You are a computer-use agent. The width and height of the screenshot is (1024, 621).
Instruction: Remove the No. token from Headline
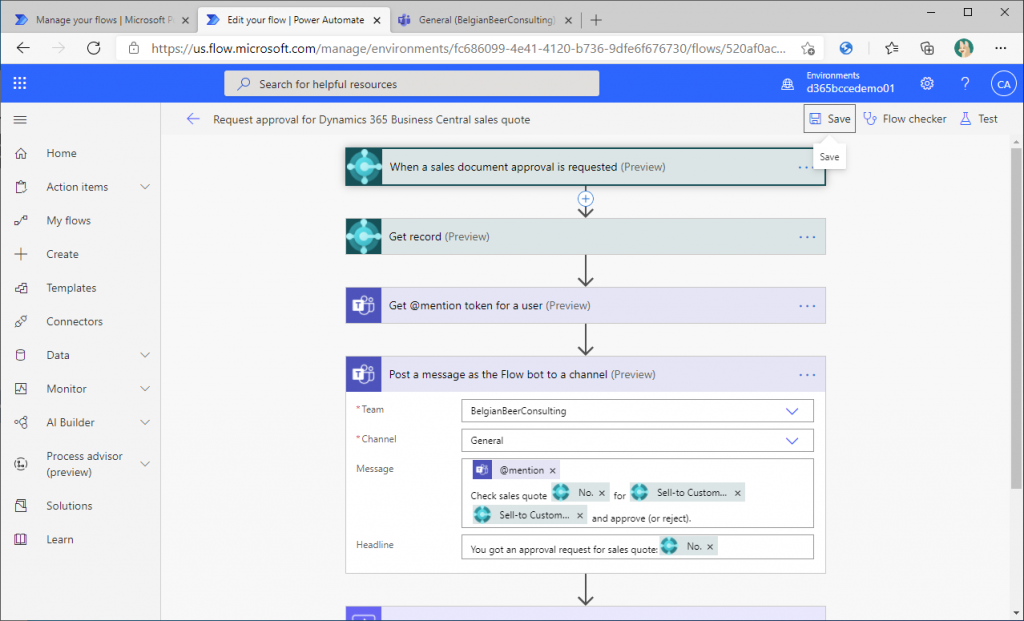710,547
